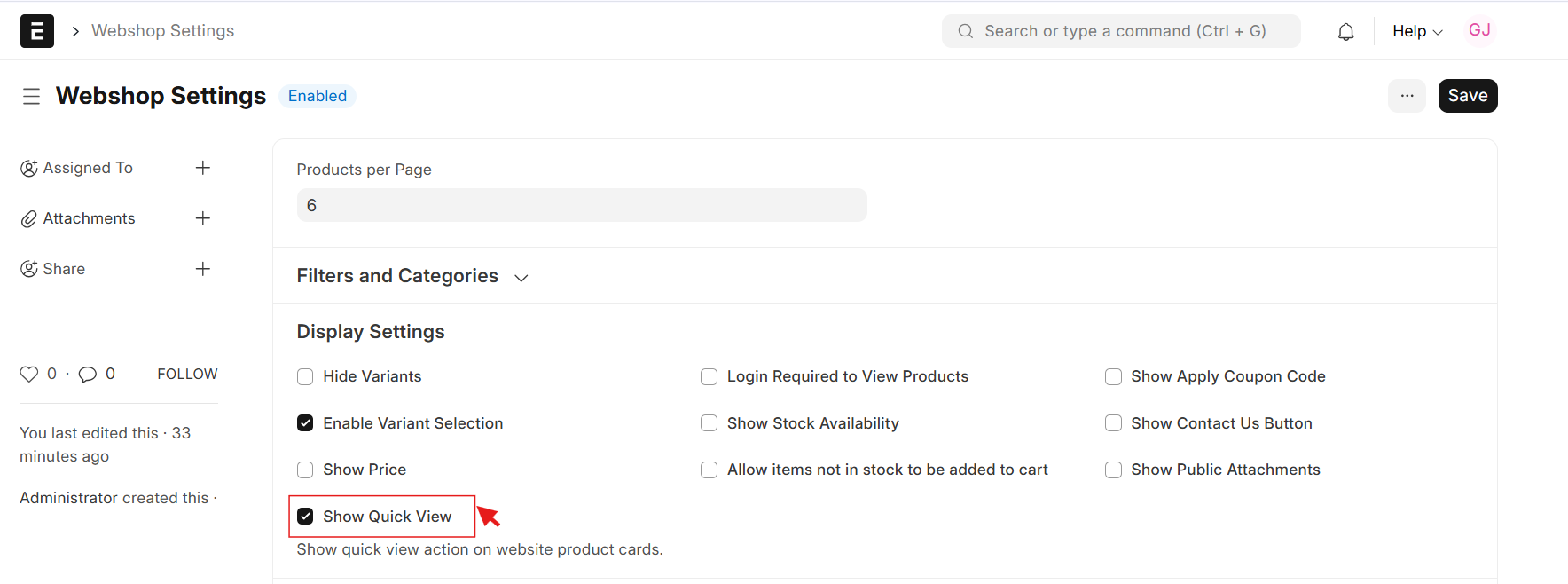This screenshot has width=1568, height=584.
Task: Click the Products per Page label
Action: (x=365, y=170)
